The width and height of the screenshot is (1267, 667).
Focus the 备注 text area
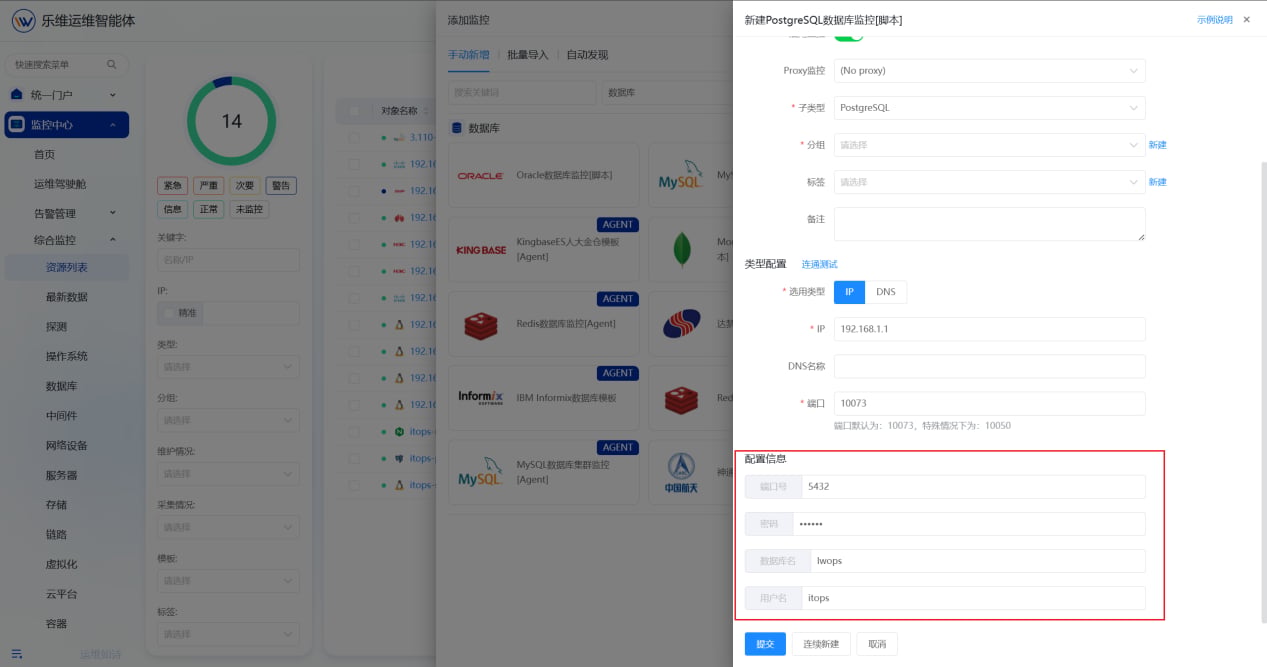[989, 224]
